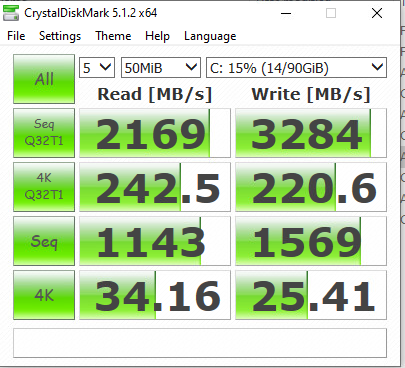Start the Seq Q32T1 benchmark
This screenshot has height=368, width=405.
(x=44, y=133)
